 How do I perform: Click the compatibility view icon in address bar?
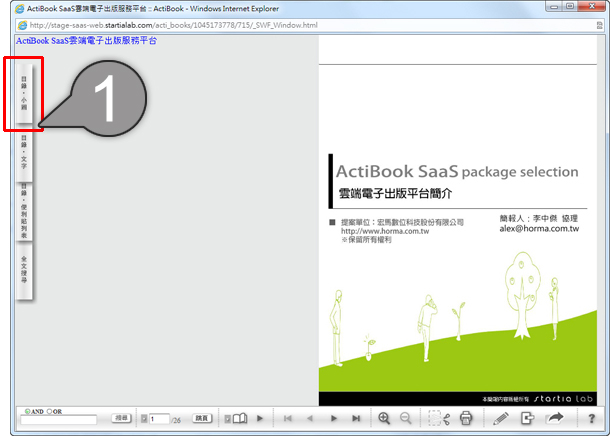(599, 25)
